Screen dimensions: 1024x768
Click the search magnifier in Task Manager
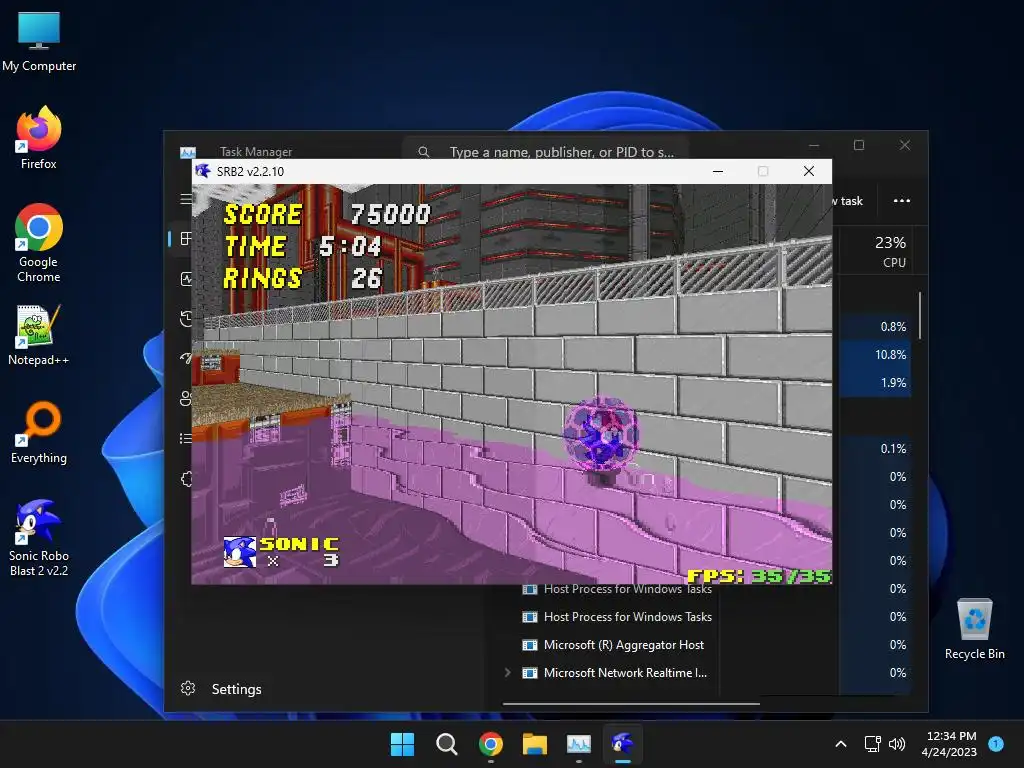424,152
